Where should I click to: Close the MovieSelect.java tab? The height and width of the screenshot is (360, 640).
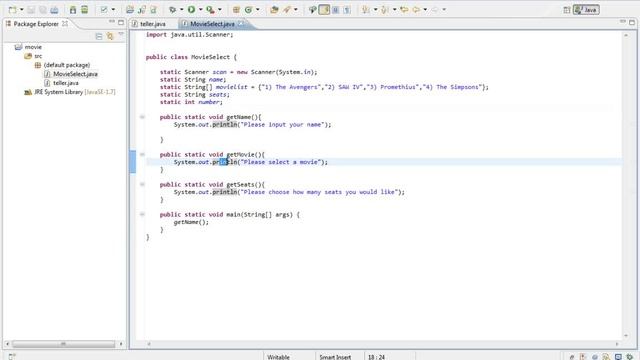(x=241, y=24)
